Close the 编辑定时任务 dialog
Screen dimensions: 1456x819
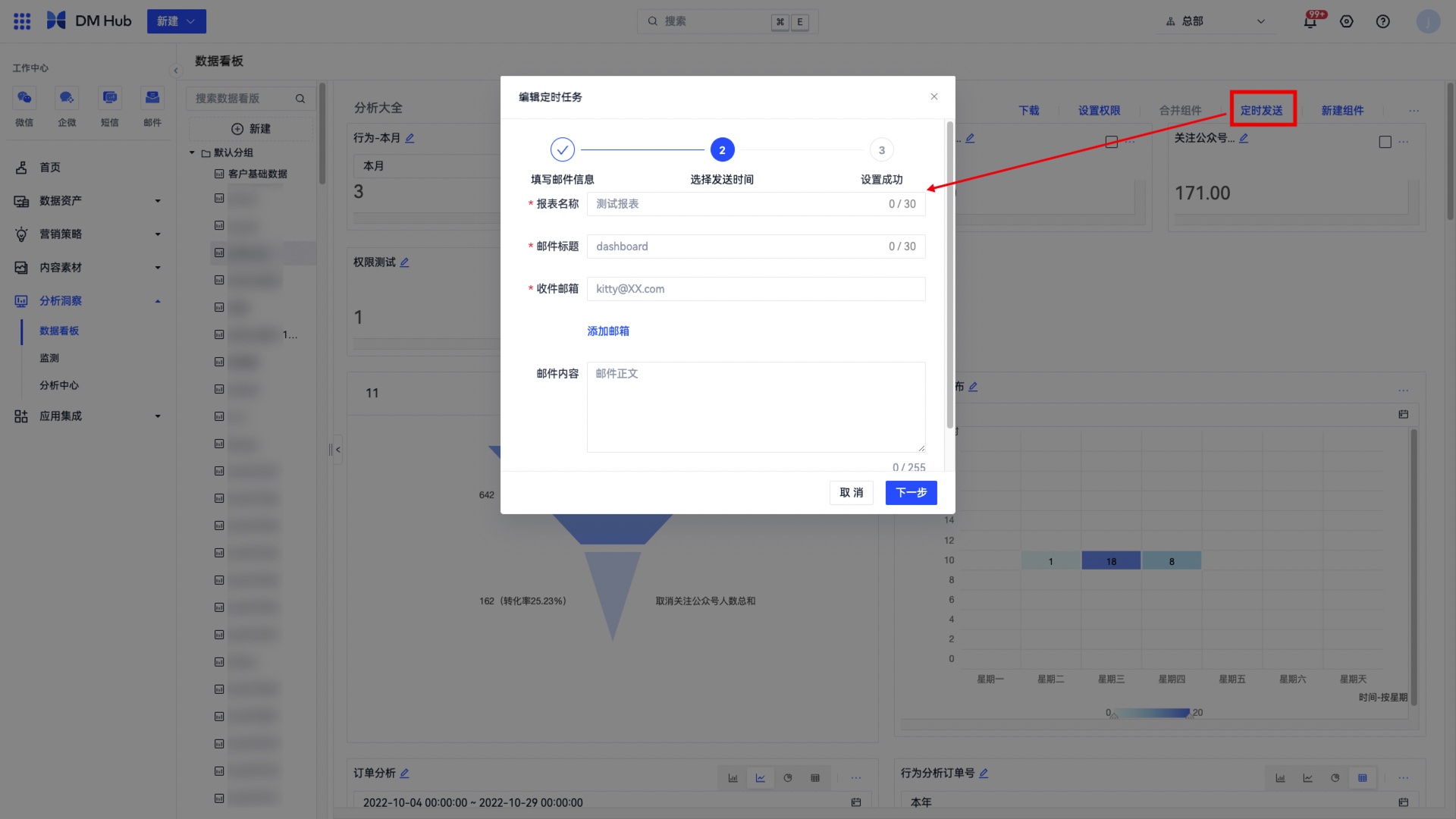coord(934,96)
